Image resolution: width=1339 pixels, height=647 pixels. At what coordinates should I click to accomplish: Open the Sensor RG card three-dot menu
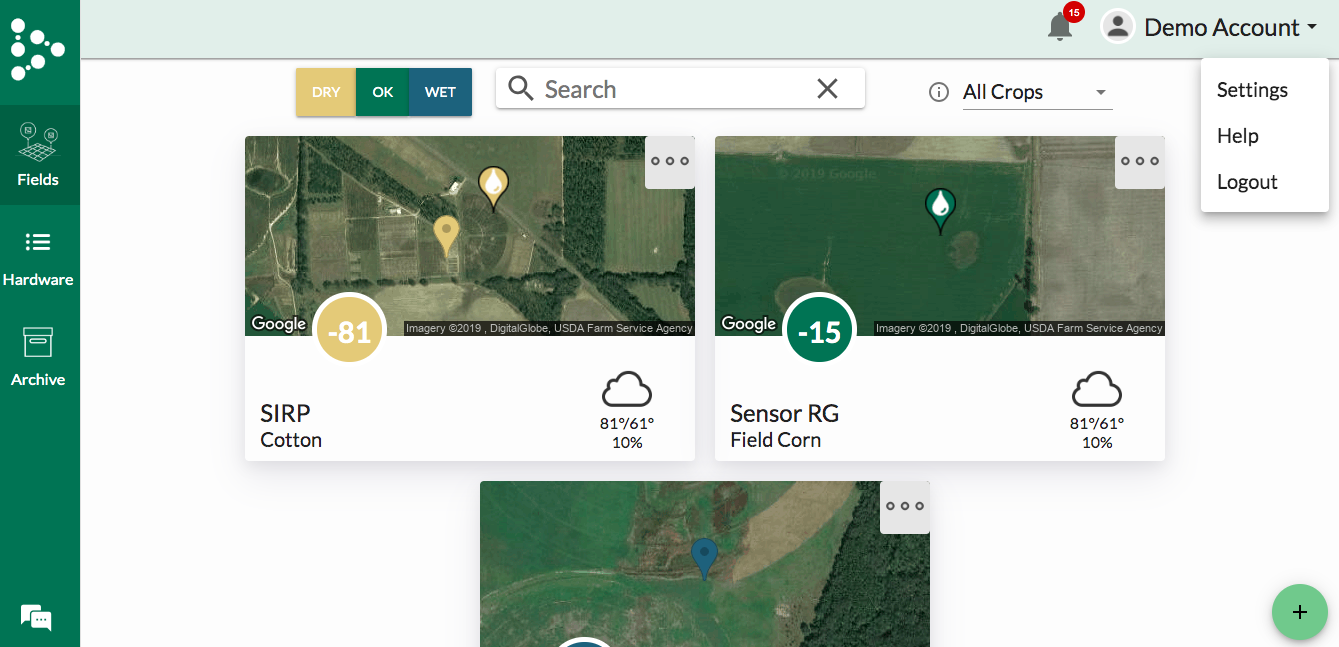click(x=1140, y=161)
